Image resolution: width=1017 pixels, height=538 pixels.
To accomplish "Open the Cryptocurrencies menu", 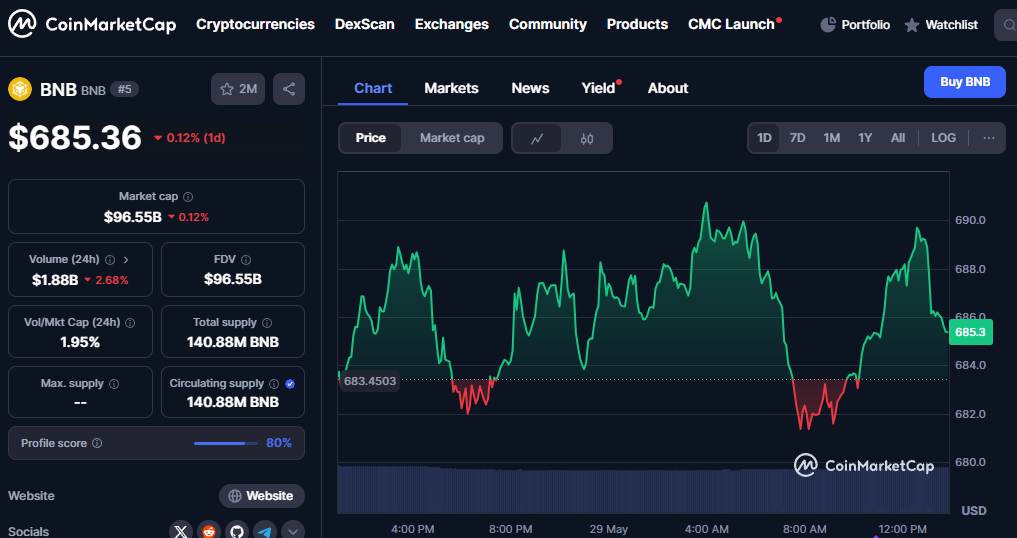I will (x=256, y=24).
